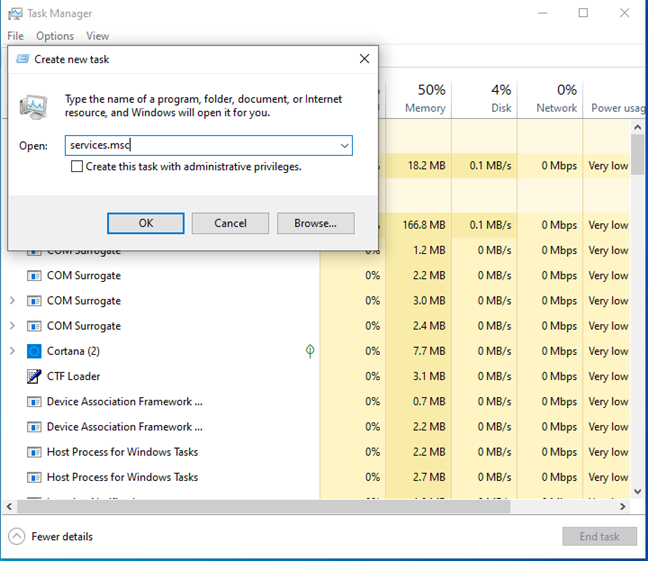This screenshot has width=648, height=561.
Task: Click the icon of Host Process row using 2.7 MB
Action: coord(34,477)
